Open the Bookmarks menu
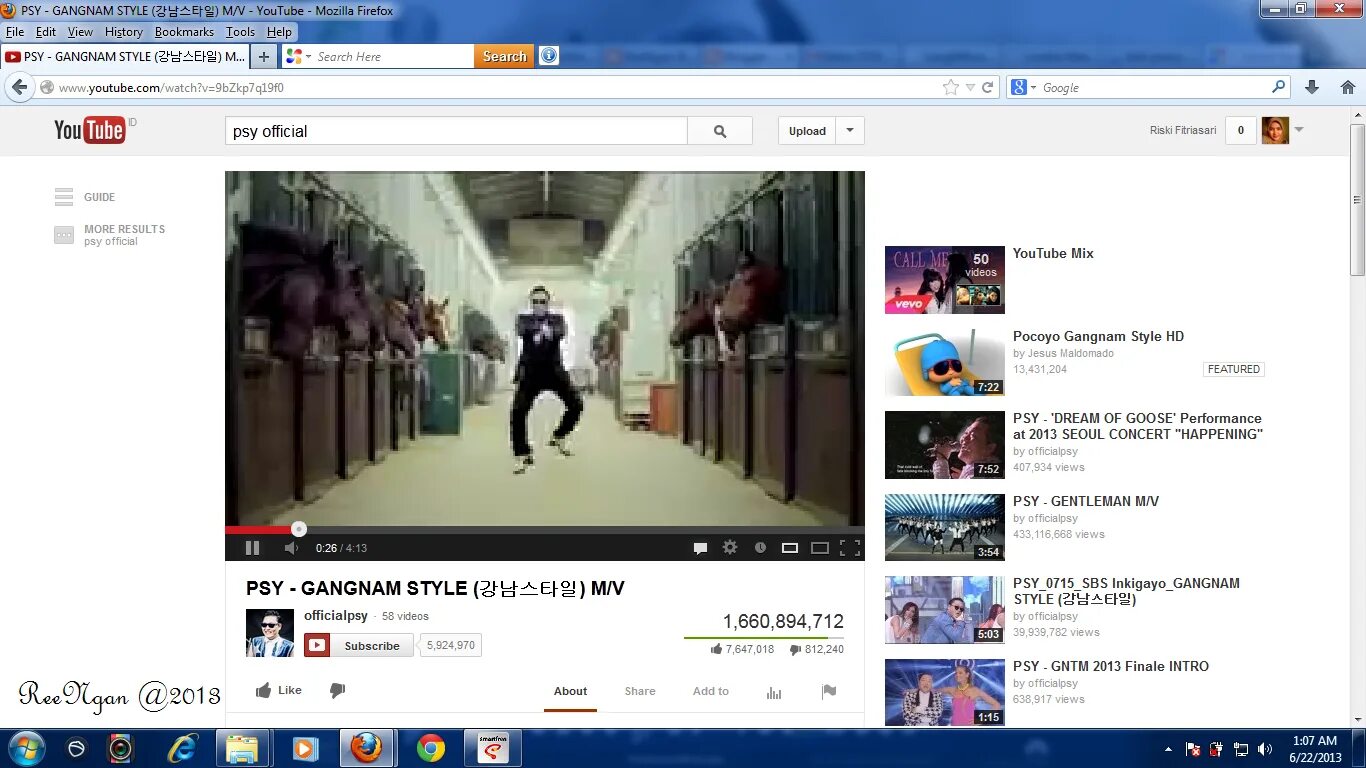1366x768 pixels. 184,31
